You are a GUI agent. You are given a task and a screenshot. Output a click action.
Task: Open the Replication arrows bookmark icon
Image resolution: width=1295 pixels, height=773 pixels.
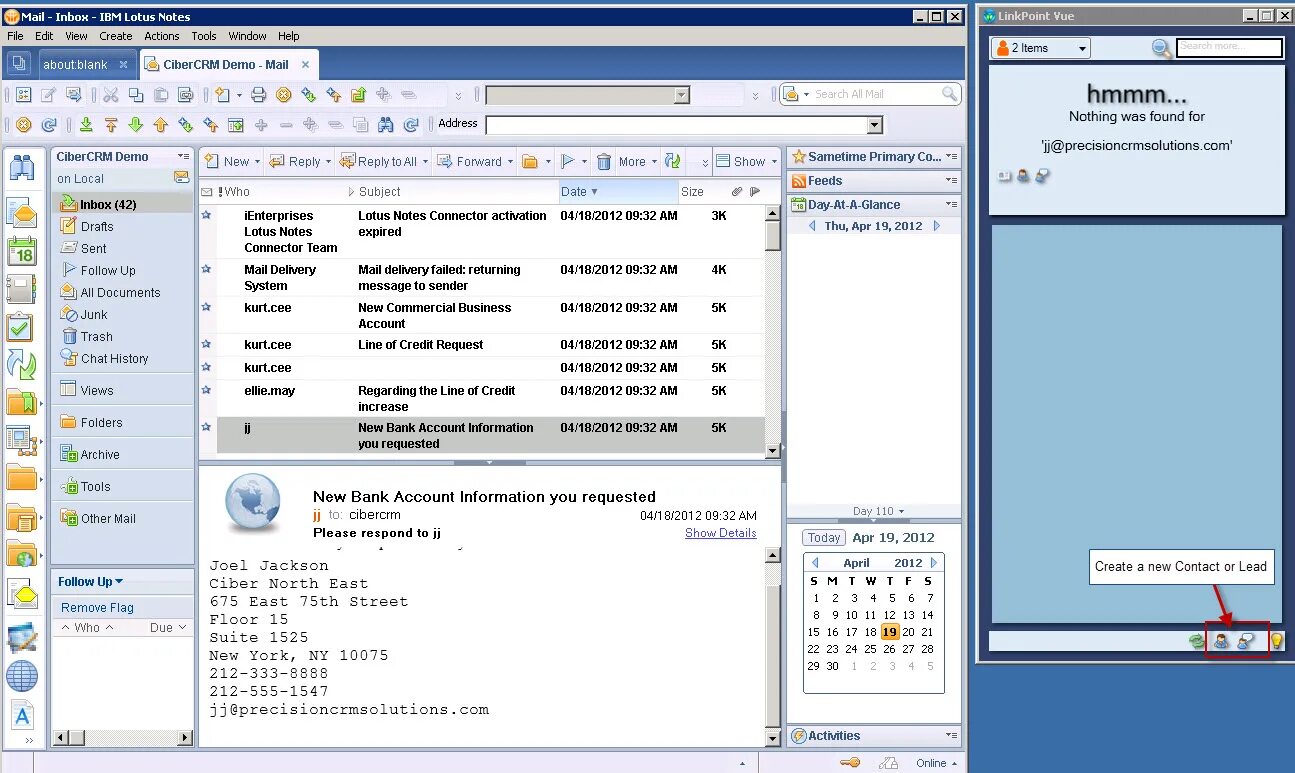(x=21, y=364)
